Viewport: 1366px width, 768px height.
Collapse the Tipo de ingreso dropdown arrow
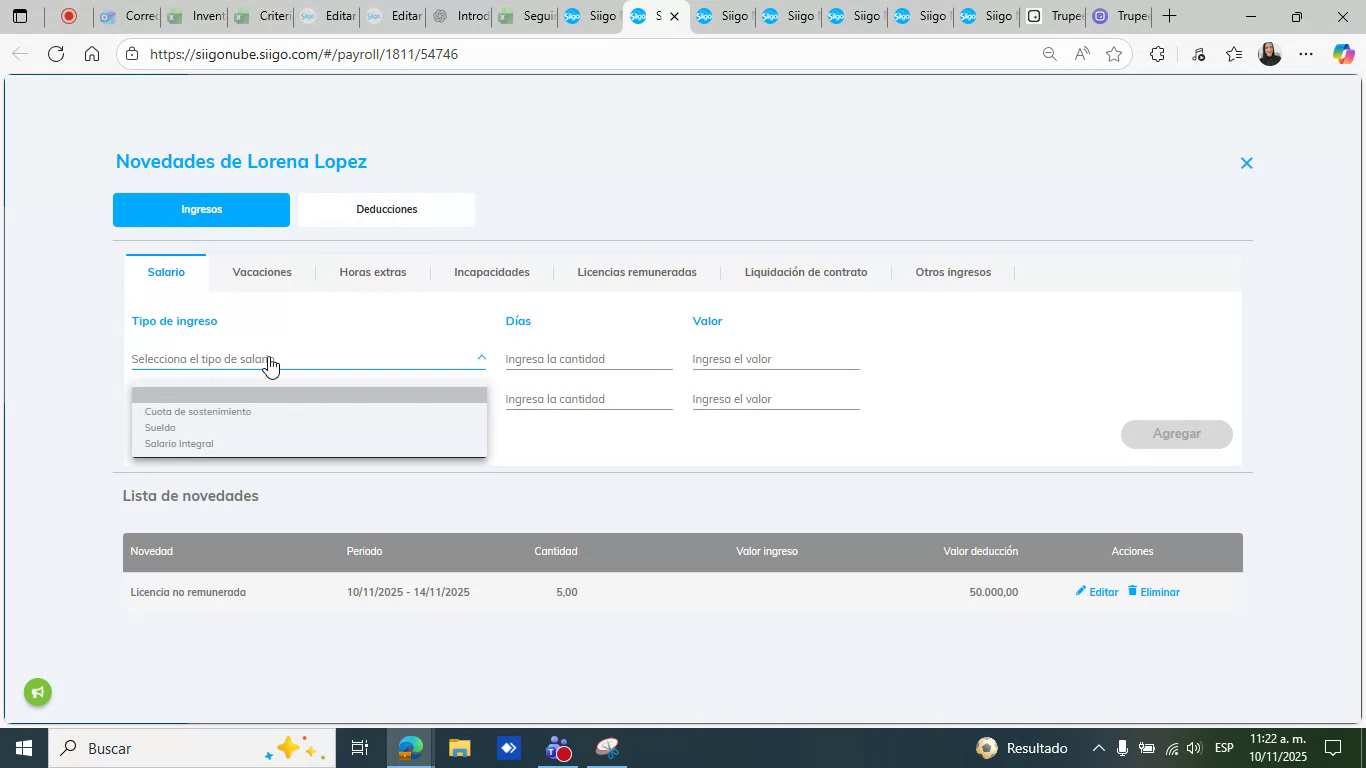tap(481, 357)
